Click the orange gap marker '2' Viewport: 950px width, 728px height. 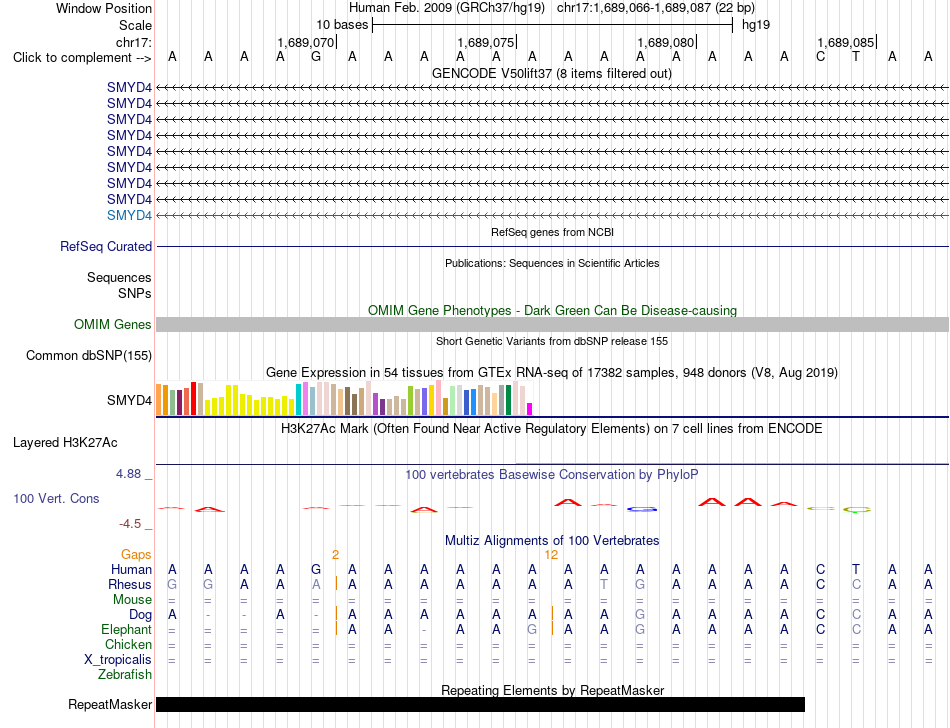pyautogui.click(x=335, y=555)
